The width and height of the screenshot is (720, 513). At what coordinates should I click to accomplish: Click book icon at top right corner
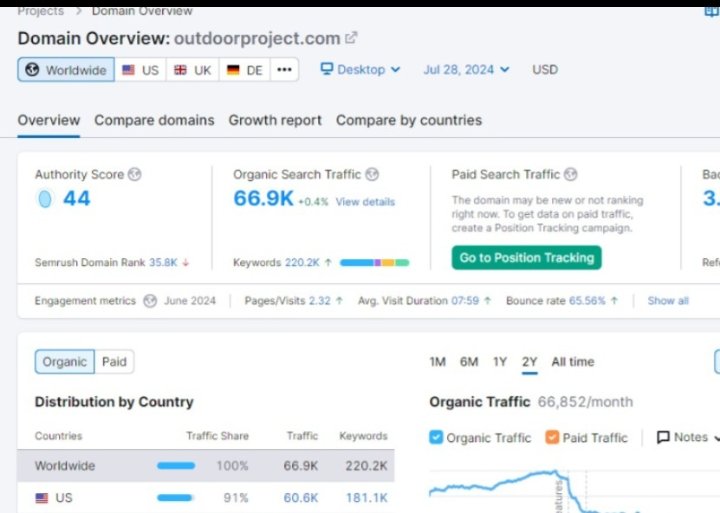pos(712,11)
